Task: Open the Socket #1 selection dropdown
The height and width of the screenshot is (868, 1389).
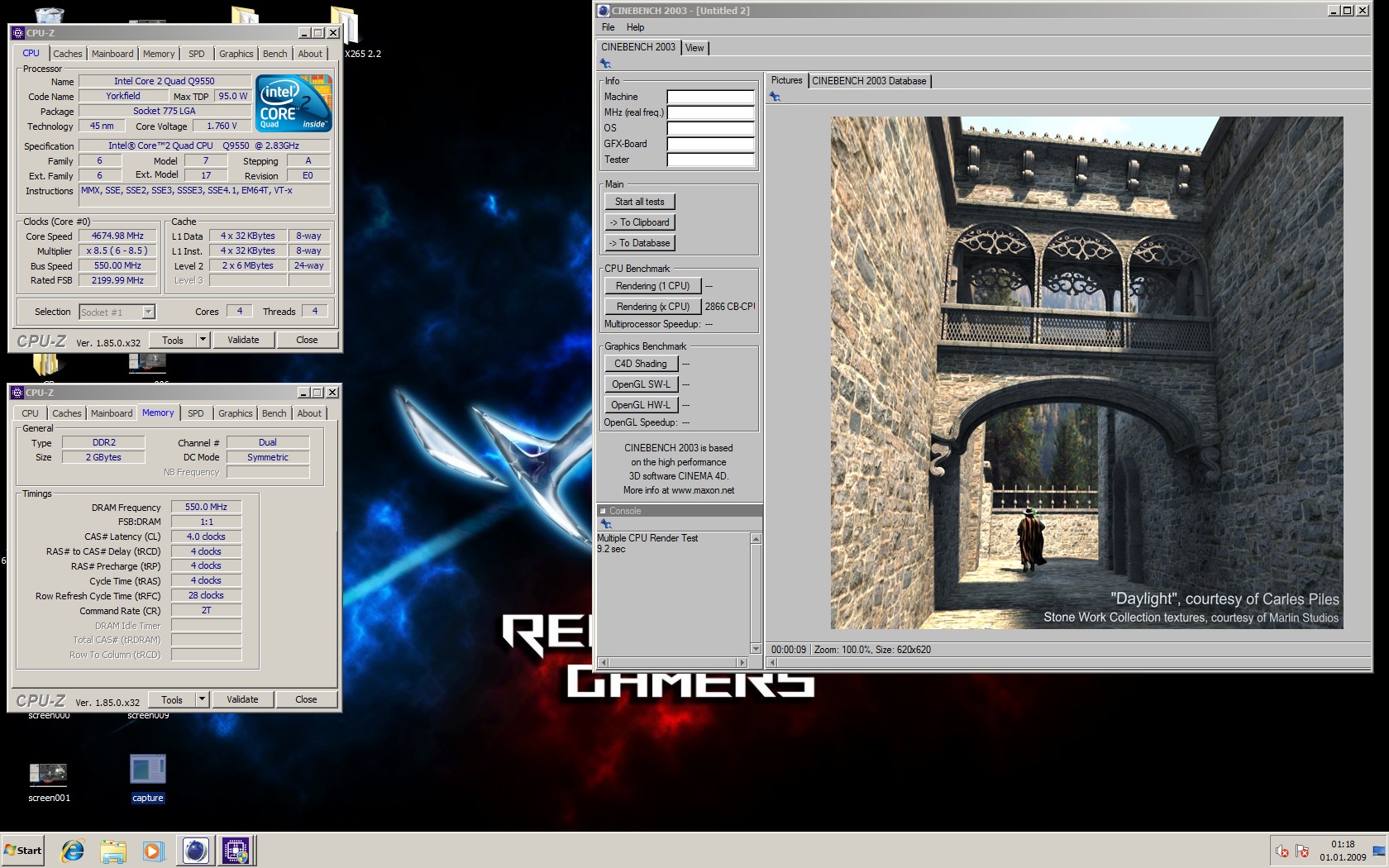Action: click(148, 312)
